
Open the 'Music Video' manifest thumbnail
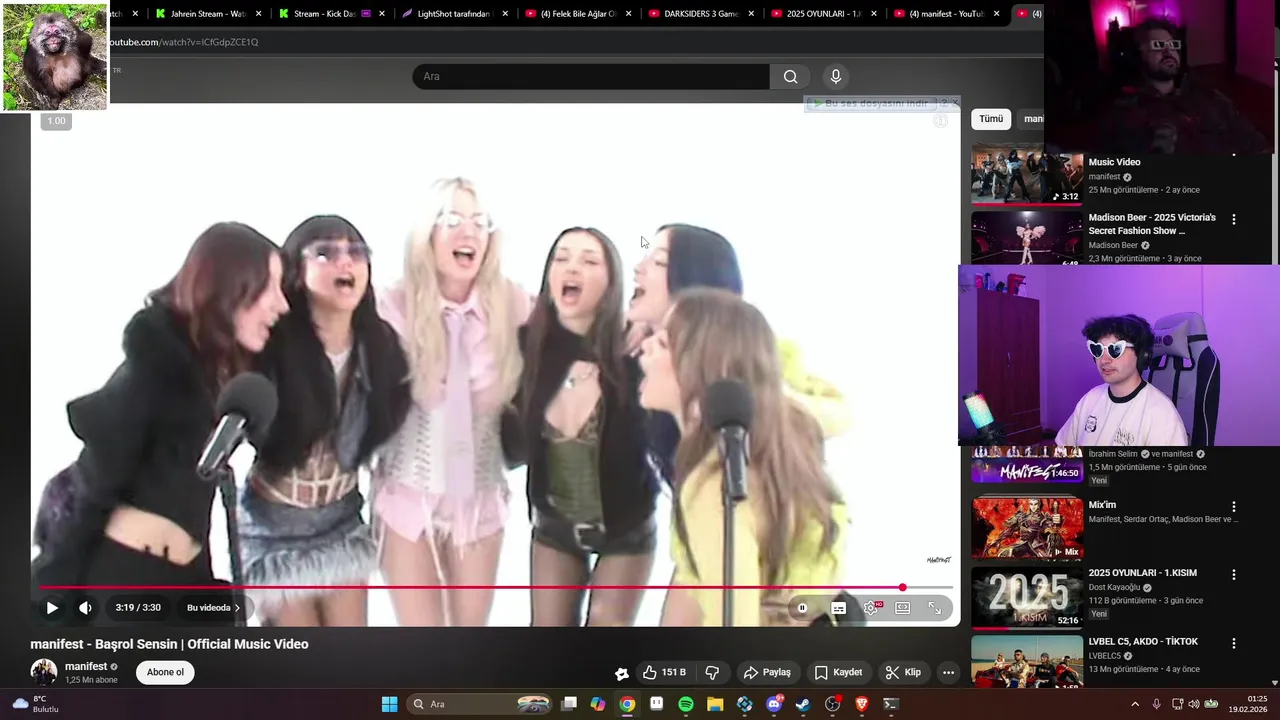point(1027,175)
